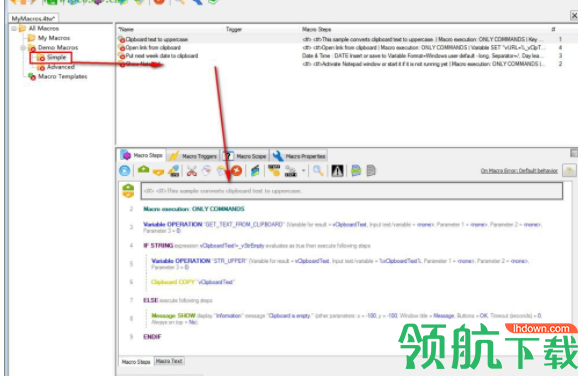The image size is (578, 376).
Task: Click the copy step icon
Action: tap(206, 171)
